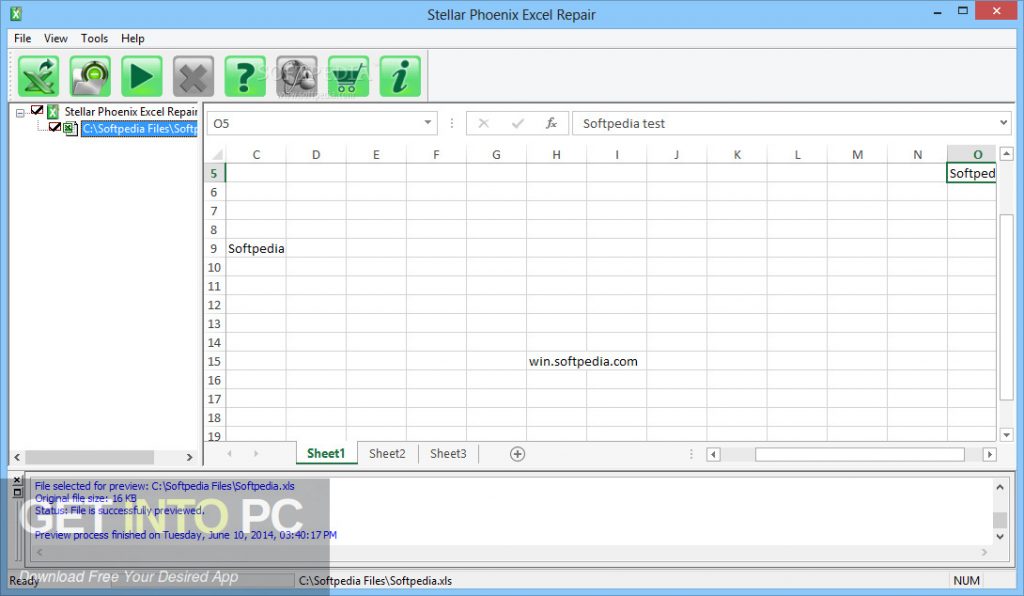Click the log panel dock square icon
Image resolution: width=1024 pixels, height=596 pixels.
tap(18, 492)
